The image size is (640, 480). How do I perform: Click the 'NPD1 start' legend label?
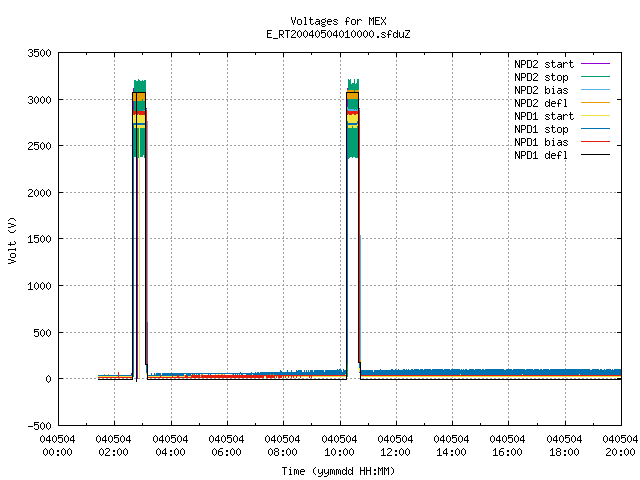point(544,116)
